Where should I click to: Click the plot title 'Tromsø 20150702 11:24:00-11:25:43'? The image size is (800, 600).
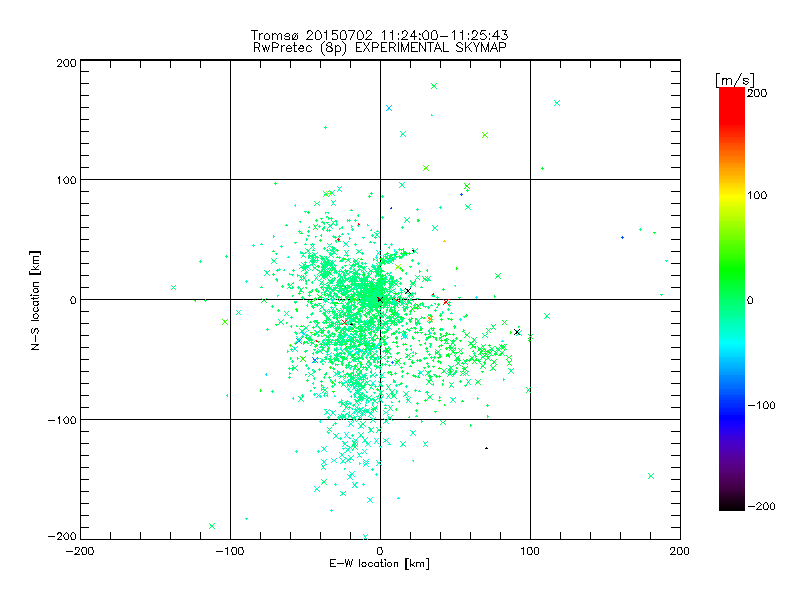(x=380, y=35)
